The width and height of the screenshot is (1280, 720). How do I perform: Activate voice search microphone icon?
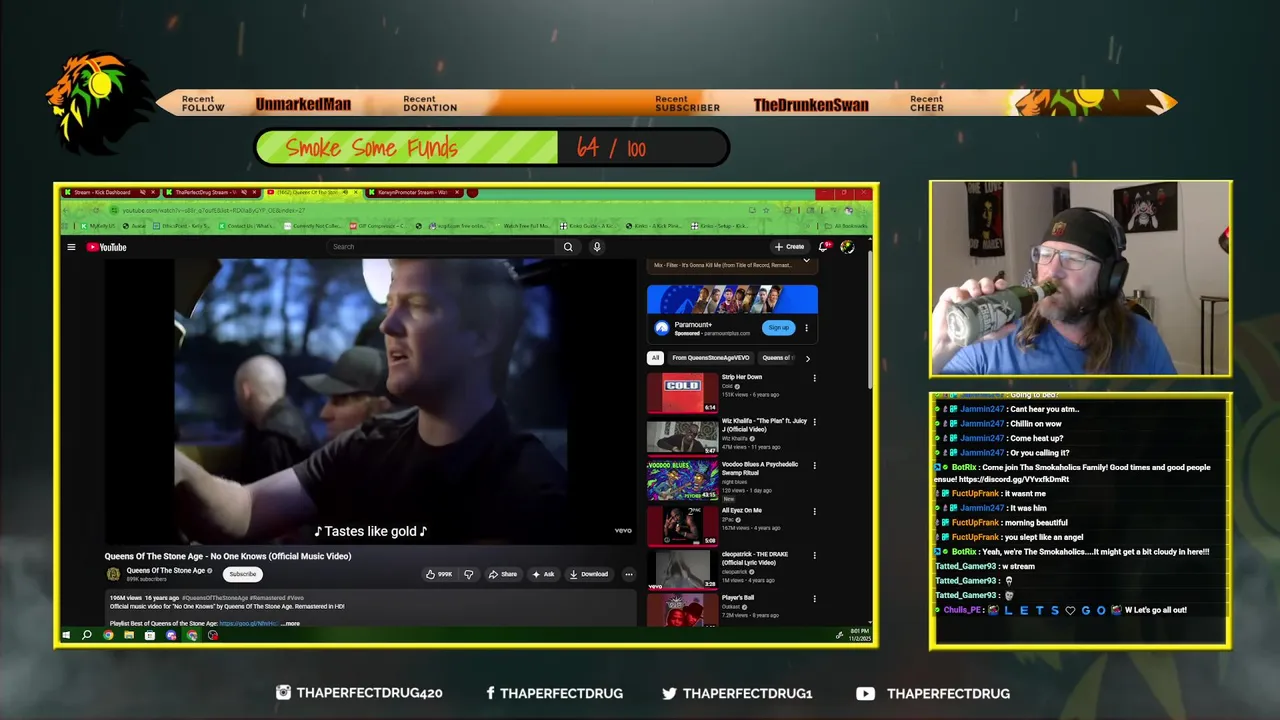tap(597, 247)
